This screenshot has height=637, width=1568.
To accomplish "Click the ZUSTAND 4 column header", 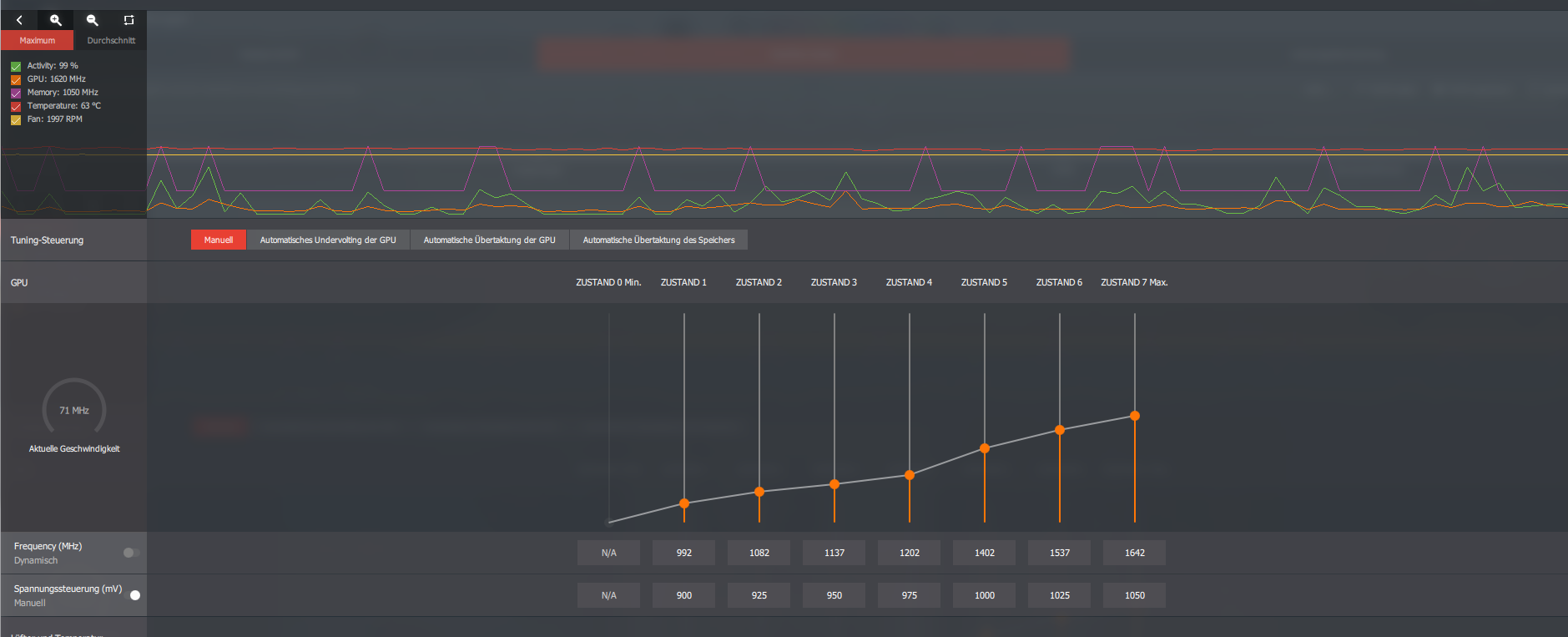I will pyautogui.click(x=909, y=282).
